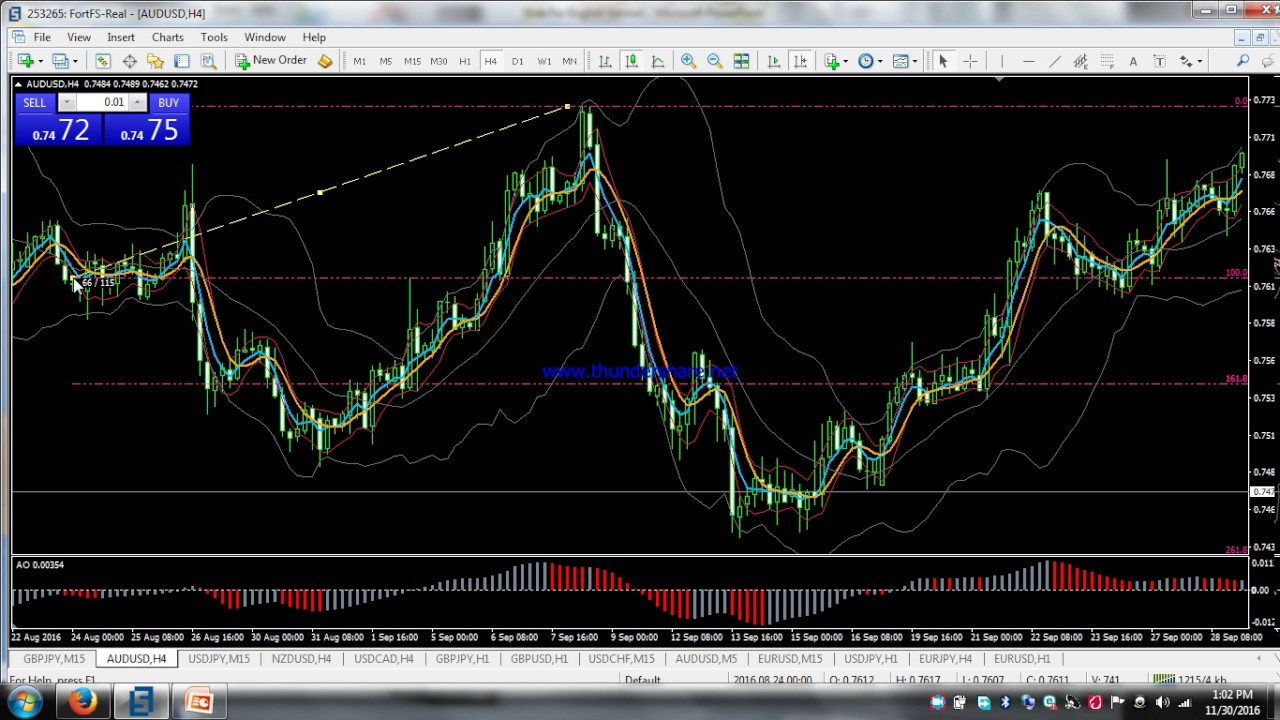Switch chart to H1 timeframe
1280x720 pixels.
click(465, 61)
